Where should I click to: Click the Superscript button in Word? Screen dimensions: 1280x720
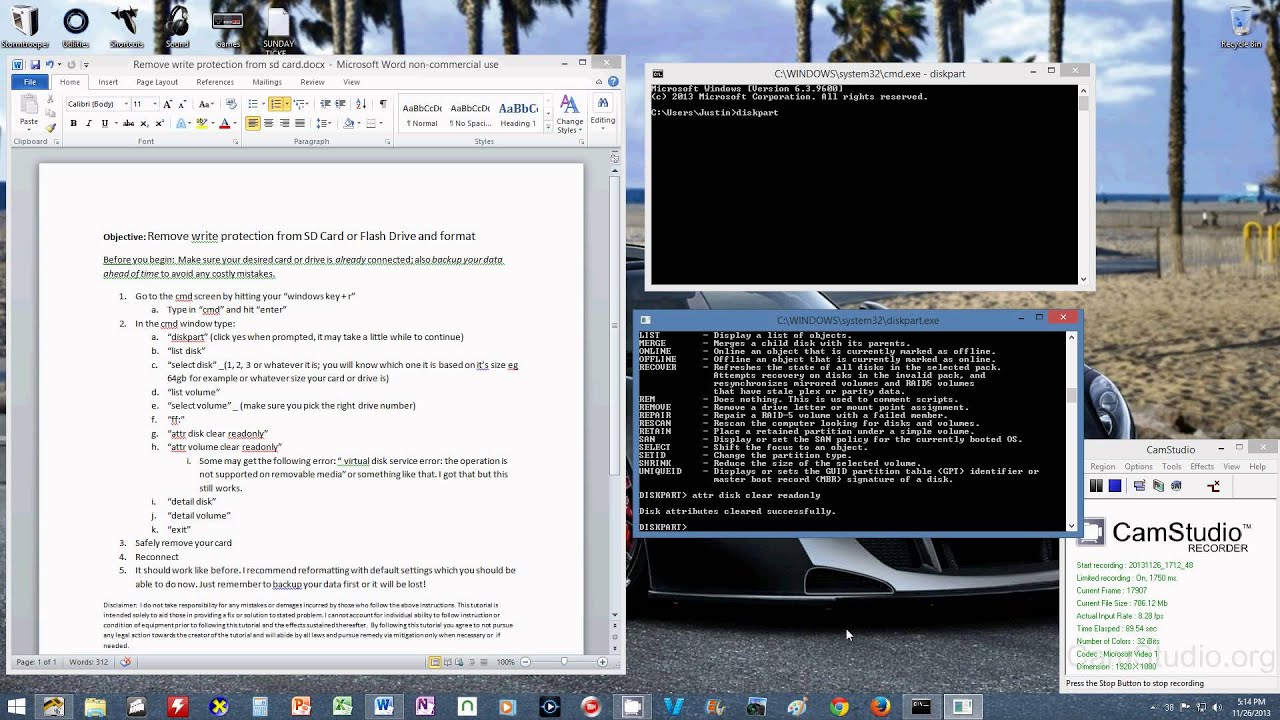tap(160, 123)
